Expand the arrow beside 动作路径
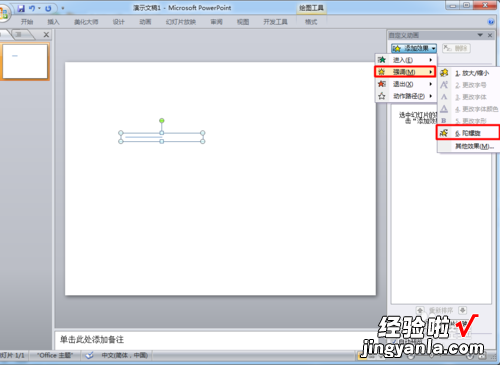The image size is (500, 365). click(431, 96)
